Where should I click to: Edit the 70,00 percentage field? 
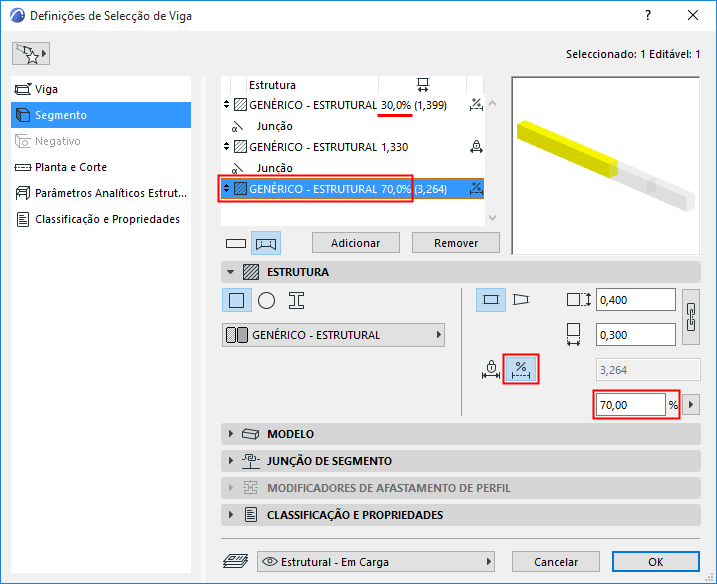631,405
